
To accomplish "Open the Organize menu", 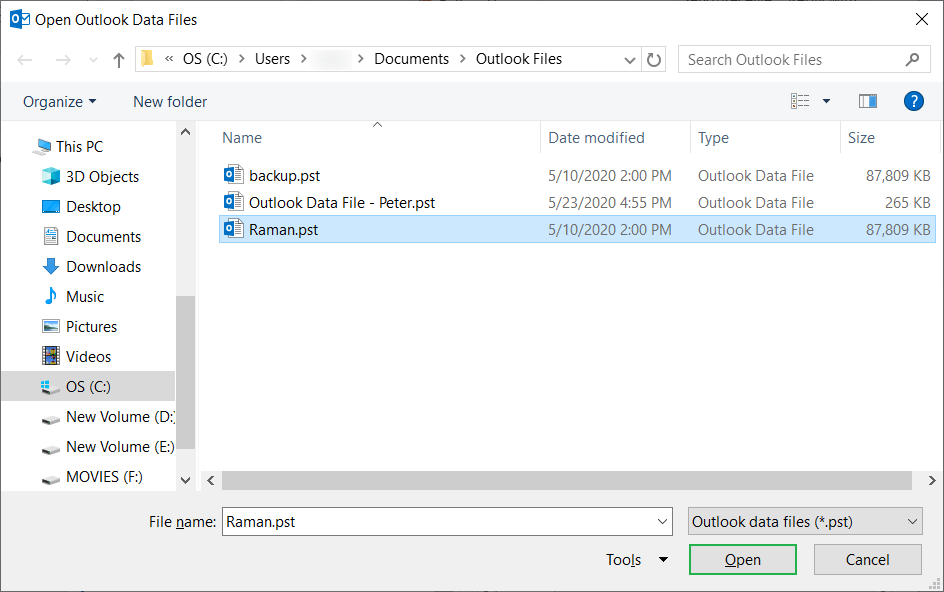I will (x=59, y=102).
